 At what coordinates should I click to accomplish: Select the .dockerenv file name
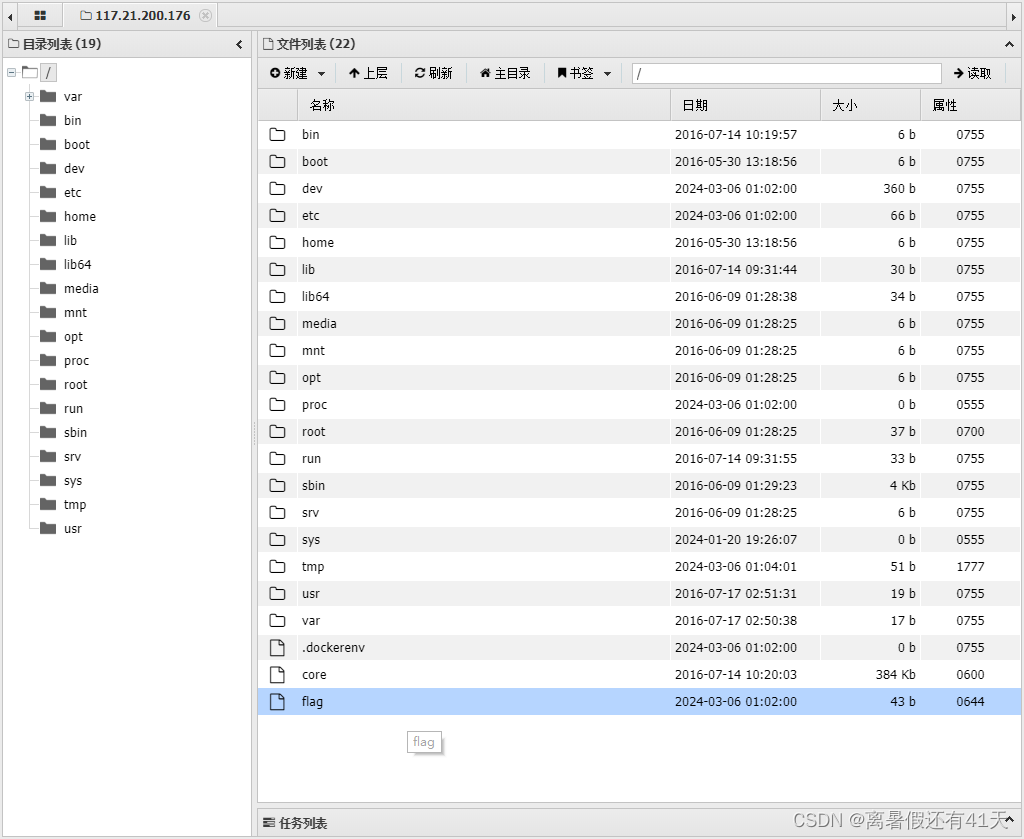pyautogui.click(x=334, y=648)
